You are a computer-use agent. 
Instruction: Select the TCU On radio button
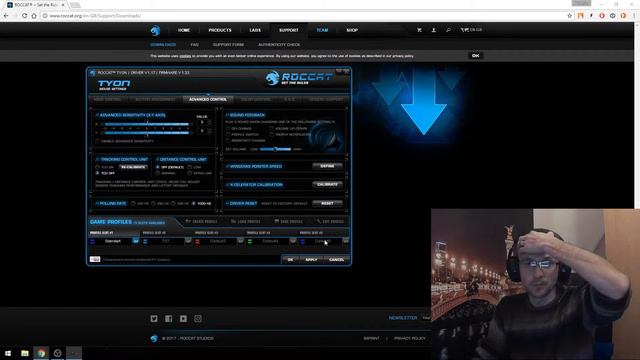97,167
